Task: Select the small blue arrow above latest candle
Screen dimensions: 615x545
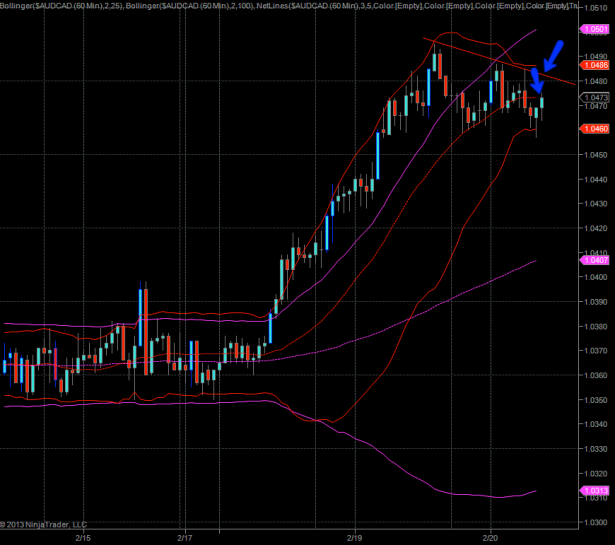Action: click(536, 80)
